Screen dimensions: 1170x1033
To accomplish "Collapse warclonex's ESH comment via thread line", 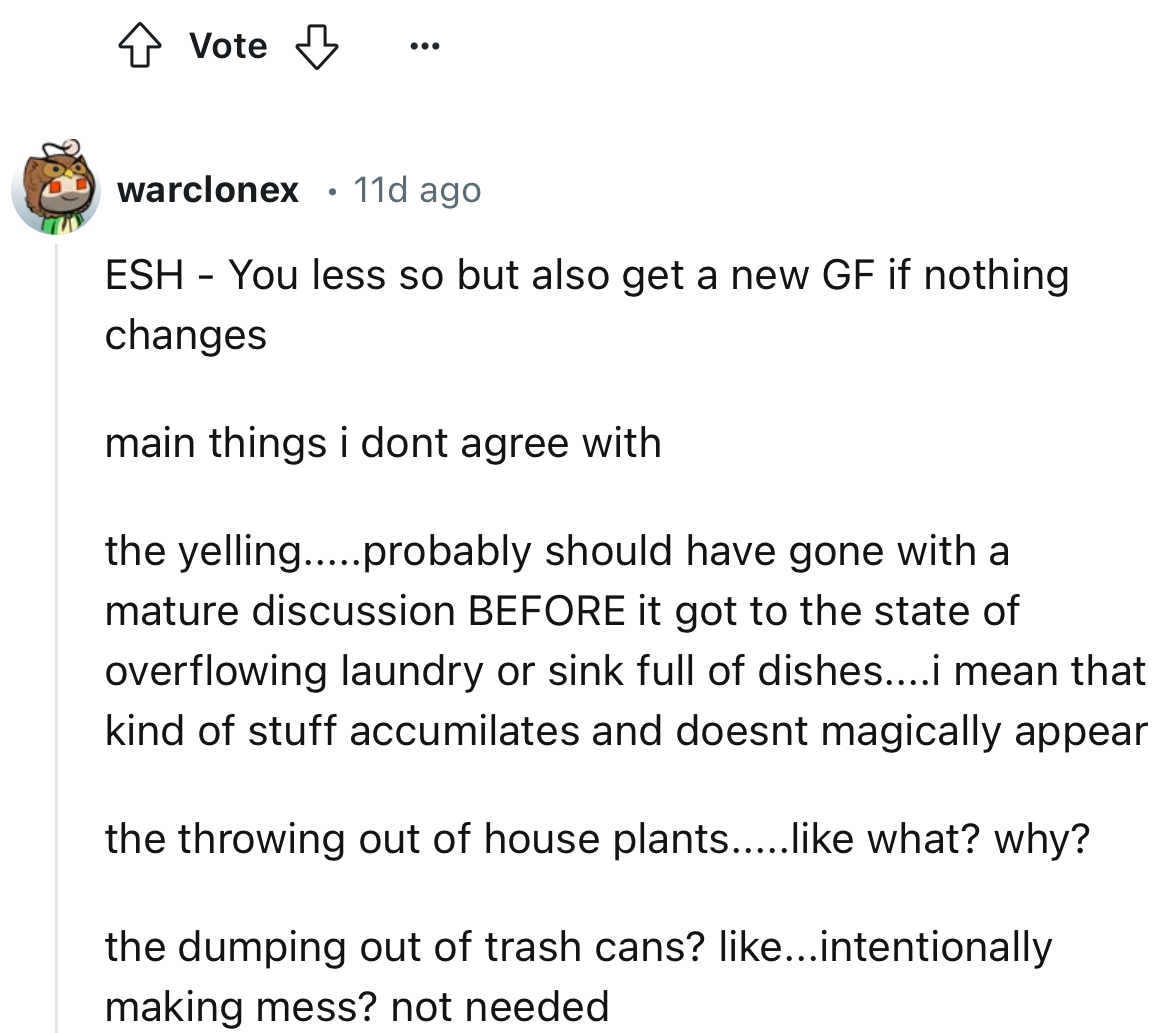I will [x=57, y=600].
